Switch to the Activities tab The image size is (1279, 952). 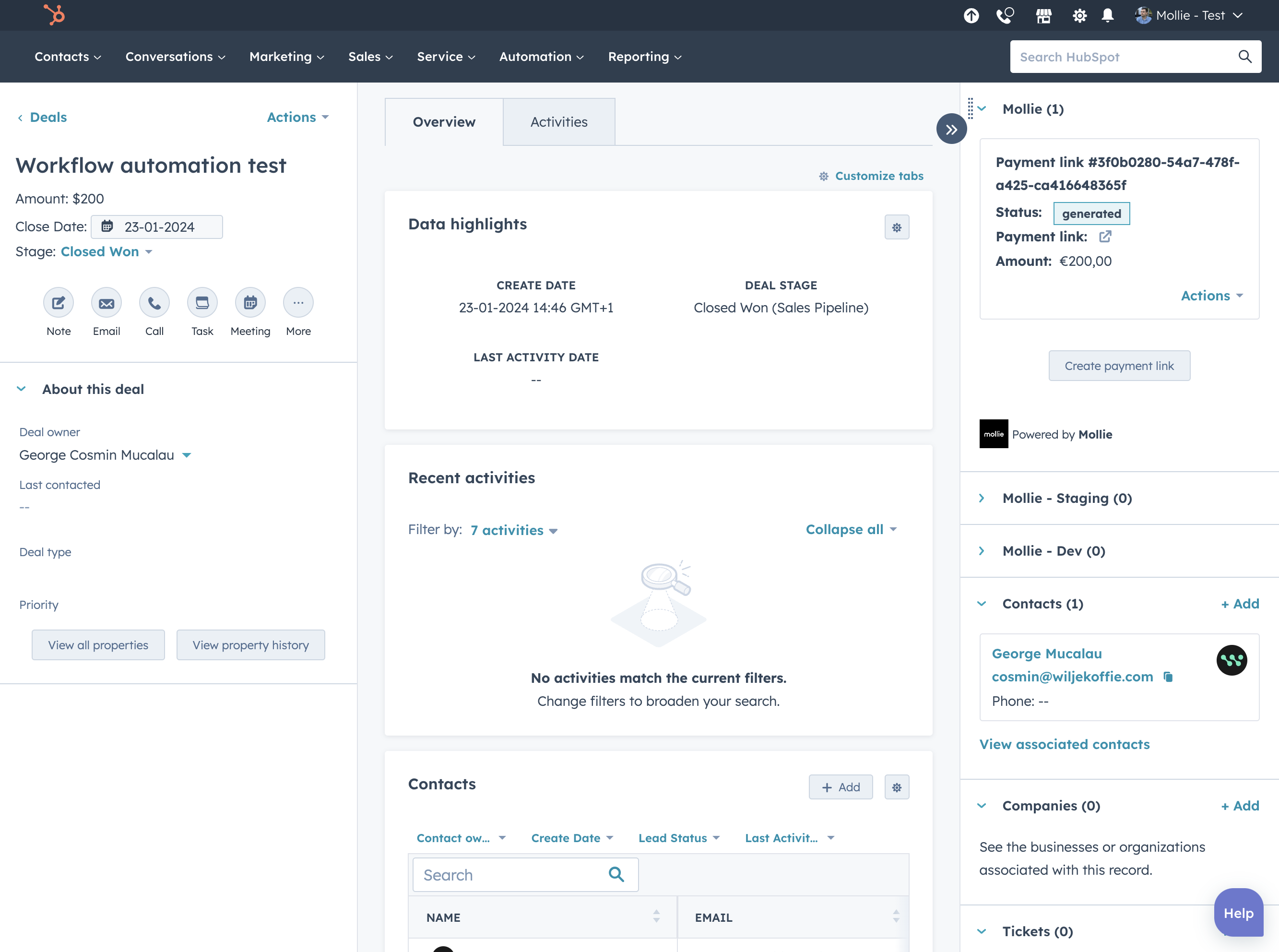559,121
